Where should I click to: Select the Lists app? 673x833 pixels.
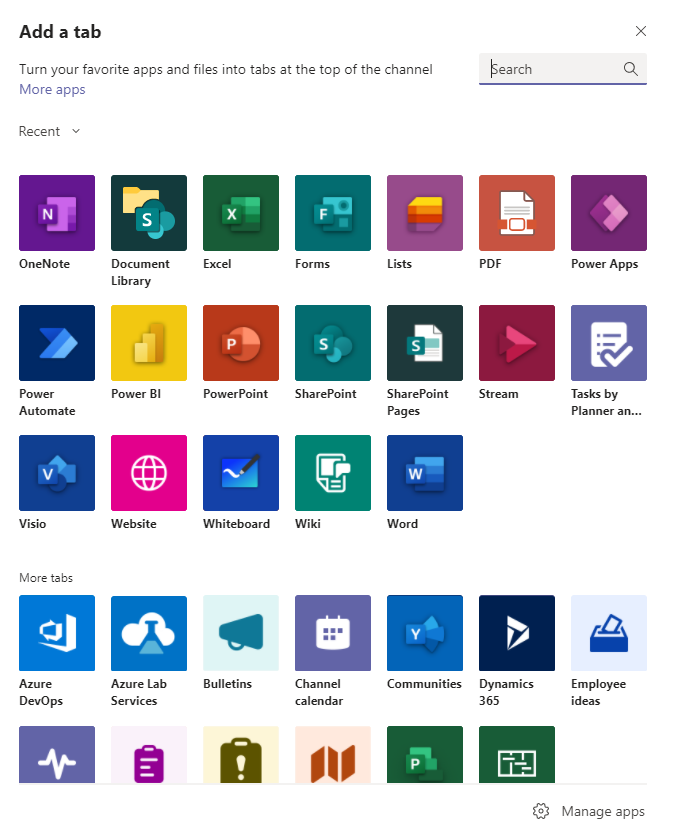[425, 213]
